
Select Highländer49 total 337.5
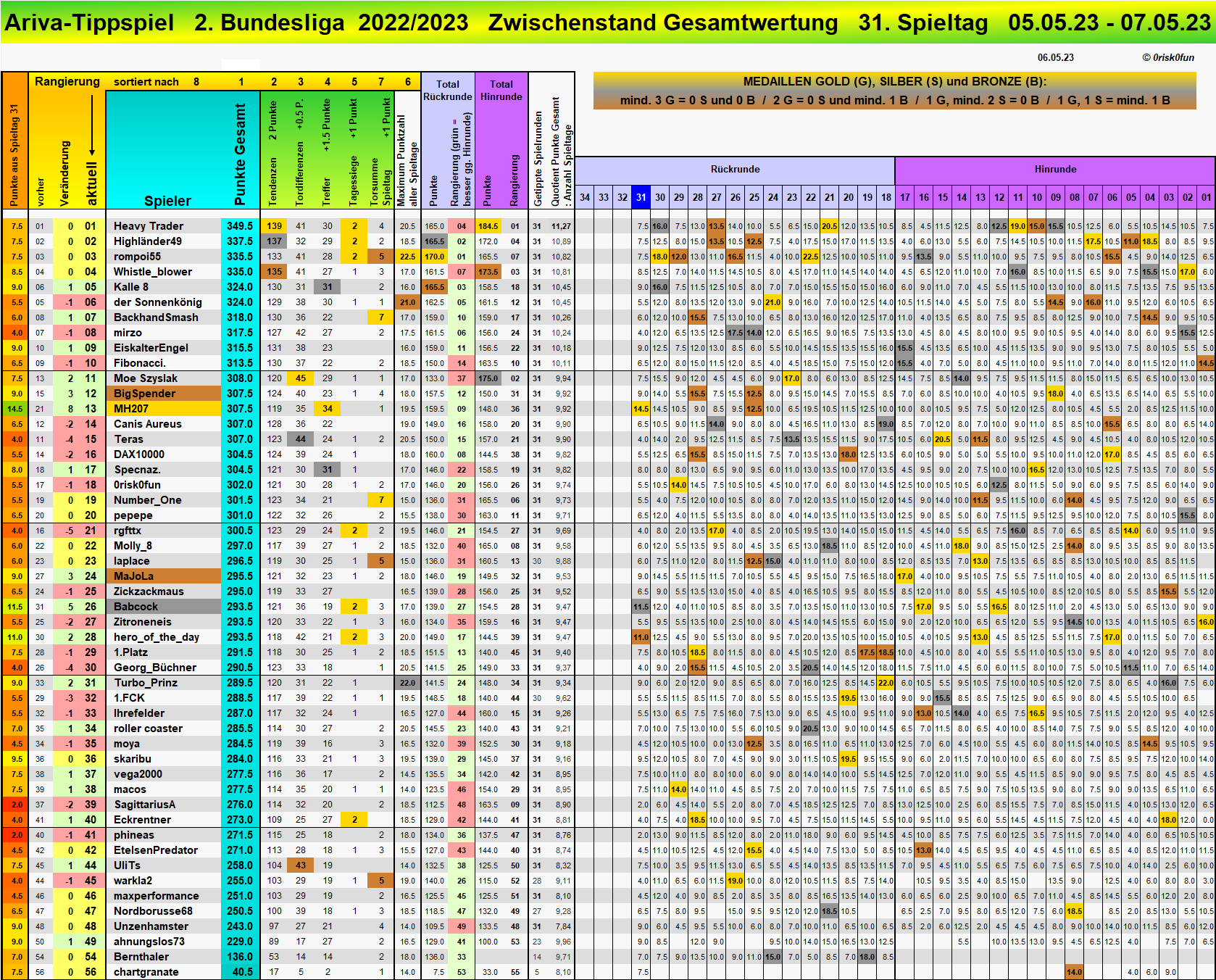click(x=241, y=241)
